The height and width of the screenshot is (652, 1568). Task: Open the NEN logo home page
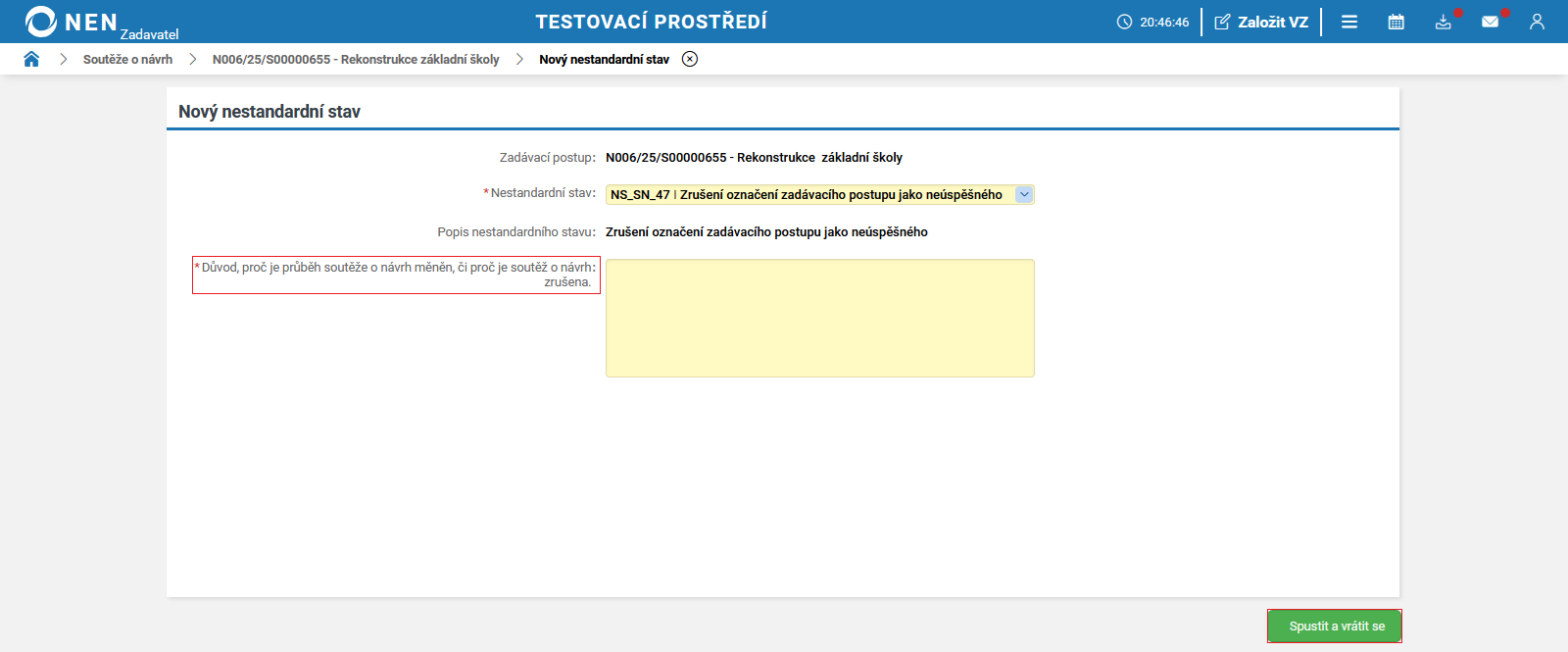71,22
